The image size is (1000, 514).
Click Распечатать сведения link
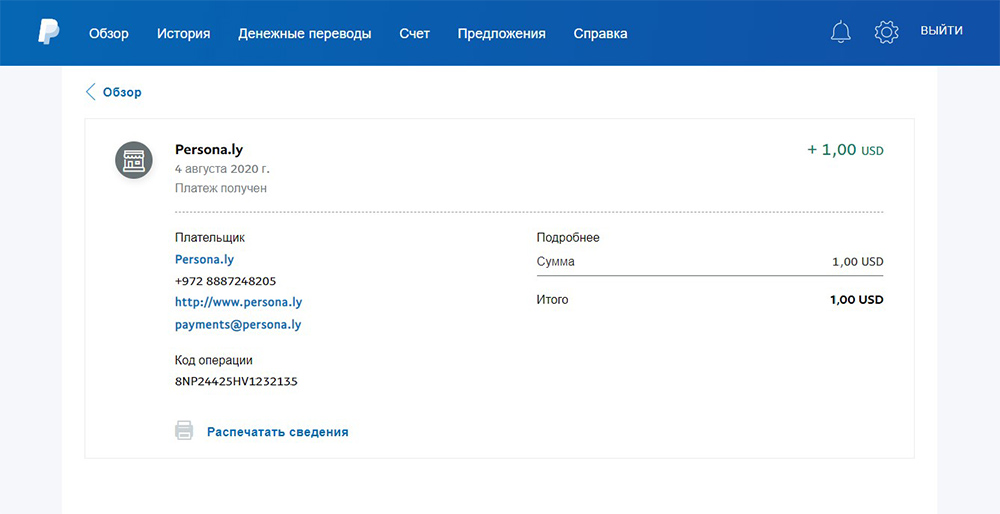point(277,432)
